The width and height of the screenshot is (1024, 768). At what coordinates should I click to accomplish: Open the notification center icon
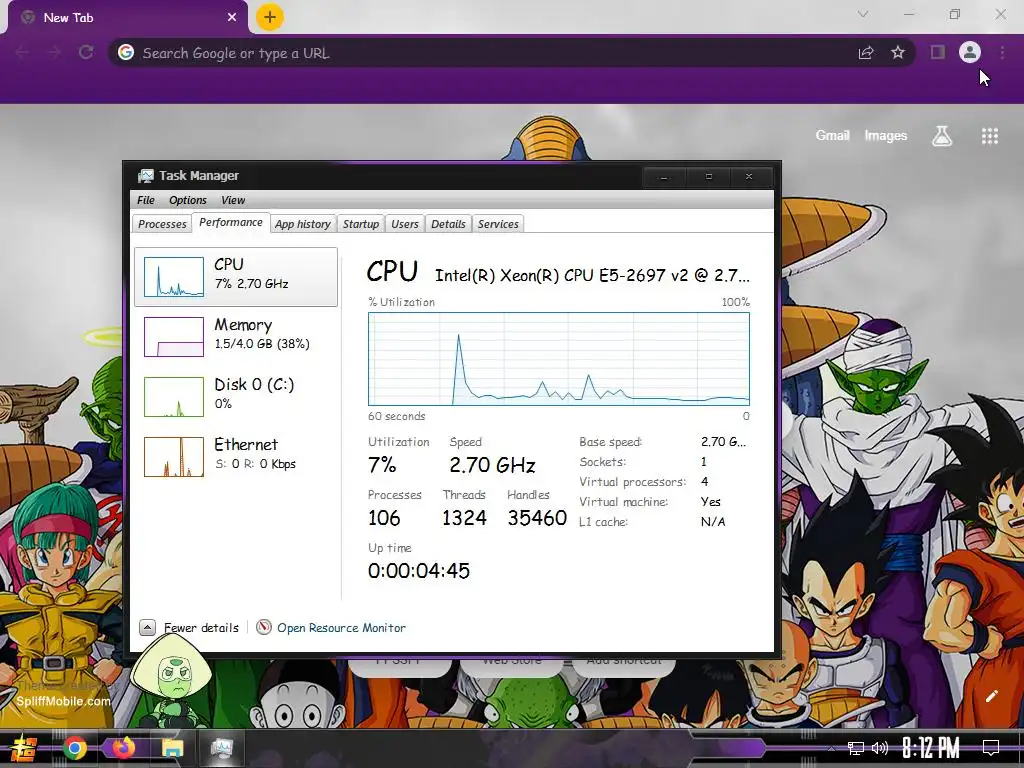[991, 747]
